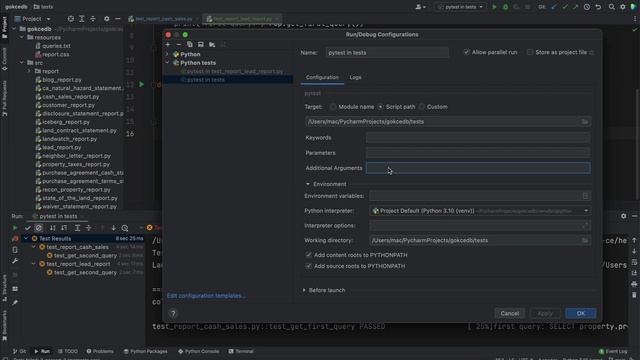Open TODO tool window tab
Image resolution: width=640 pixels, height=360 pixels.
68,351
